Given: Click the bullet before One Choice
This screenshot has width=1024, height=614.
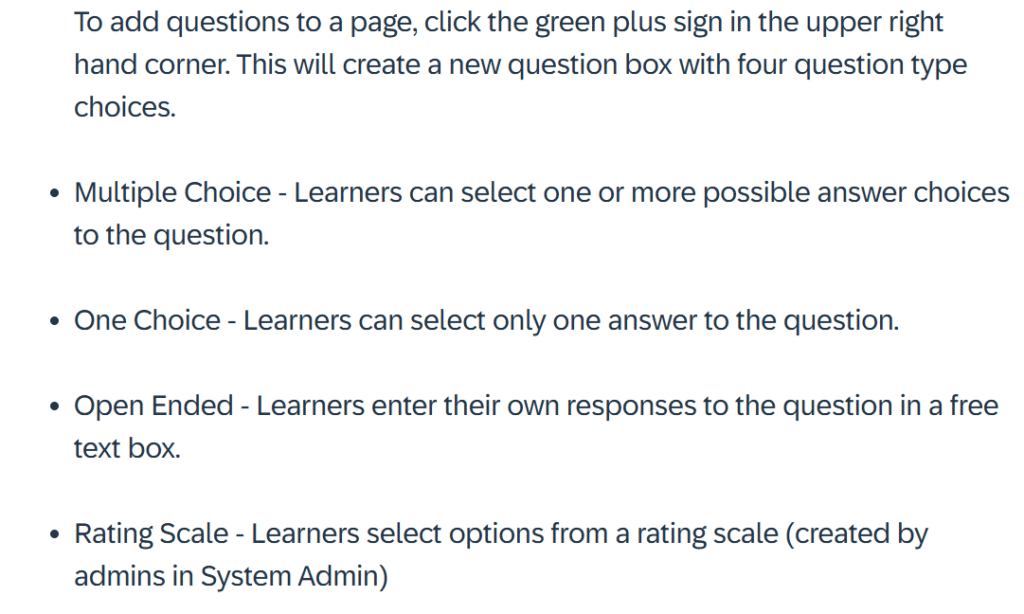Looking at the screenshot, I should tap(55, 321).
